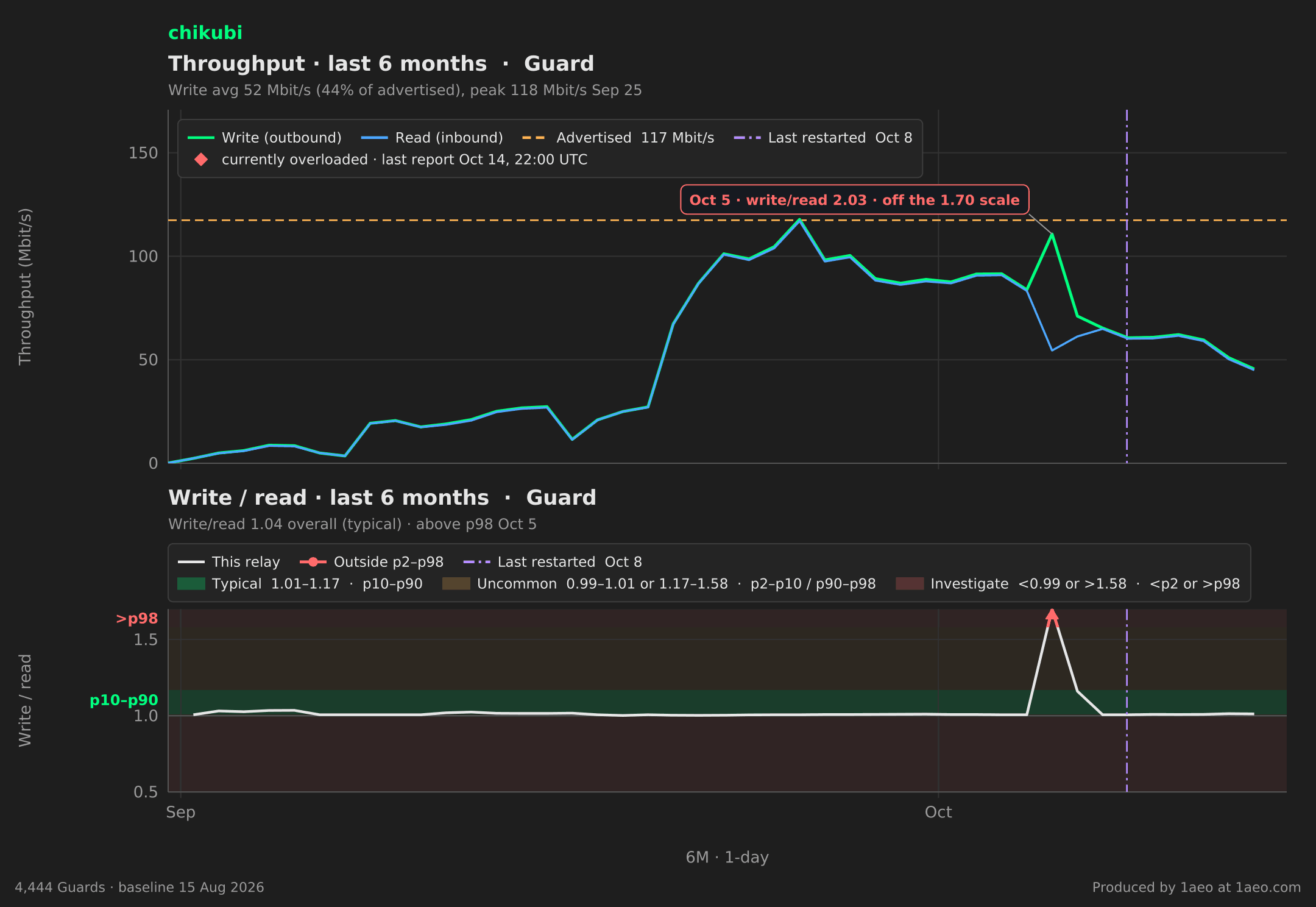Click the Write / read last 6 months title

click(x=382, y=497)
